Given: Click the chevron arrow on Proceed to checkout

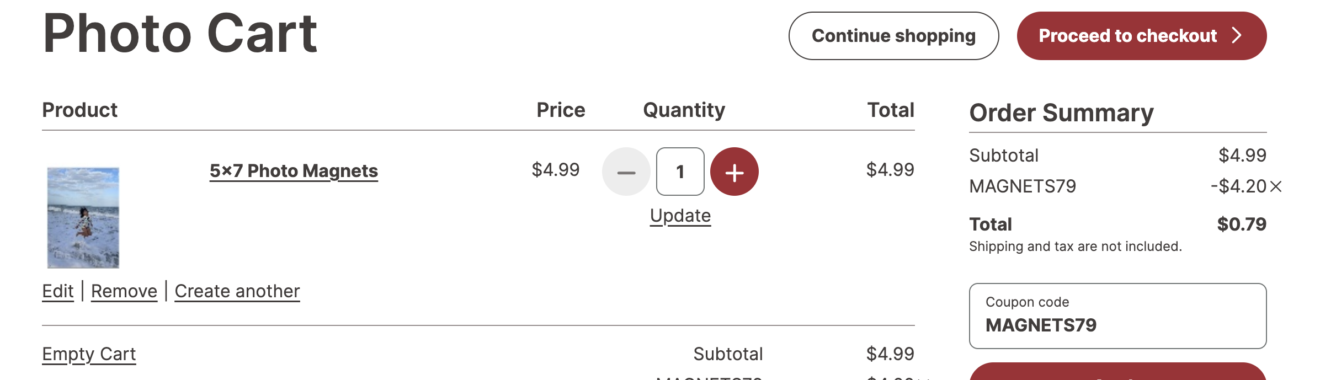Looking at the screenshot, I should tap(1237, 36).
